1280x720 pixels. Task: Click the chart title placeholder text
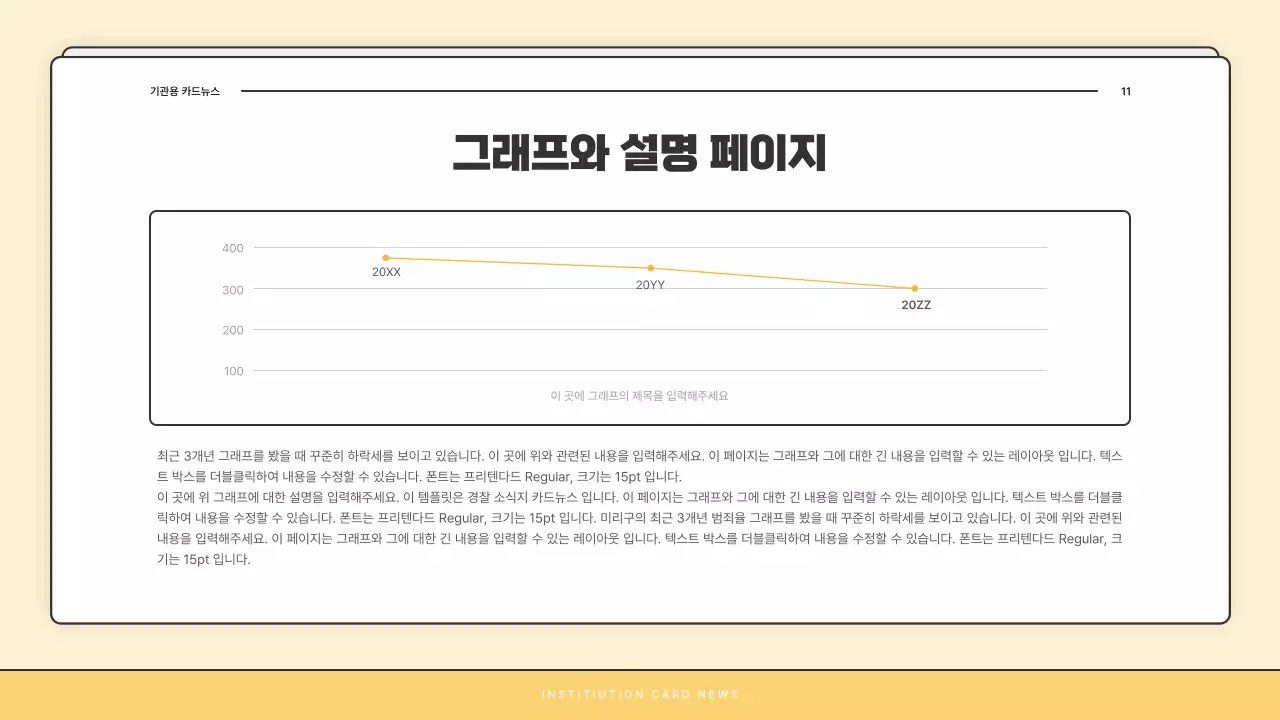[639, 395]
